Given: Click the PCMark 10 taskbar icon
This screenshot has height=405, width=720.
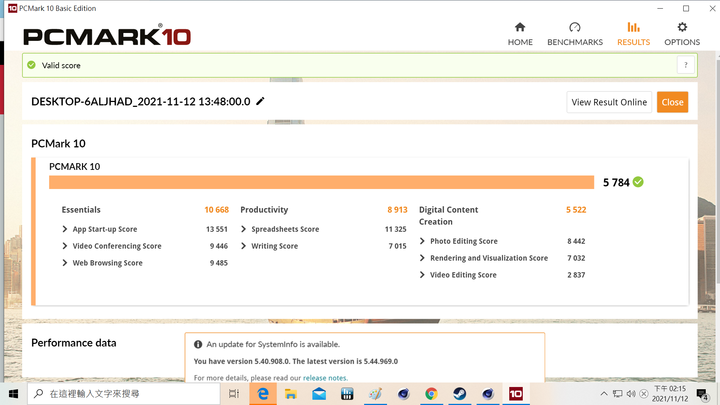Looking at the screenshot, I should coord(516,394).
